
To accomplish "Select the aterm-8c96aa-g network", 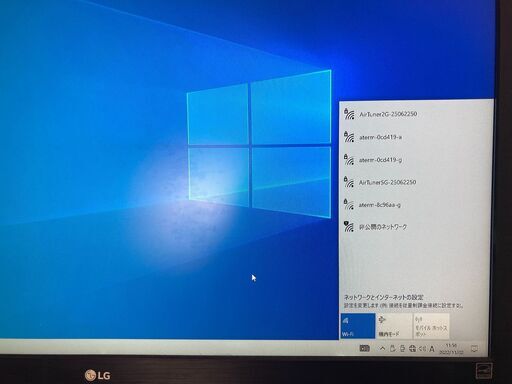I will point(416,205).
